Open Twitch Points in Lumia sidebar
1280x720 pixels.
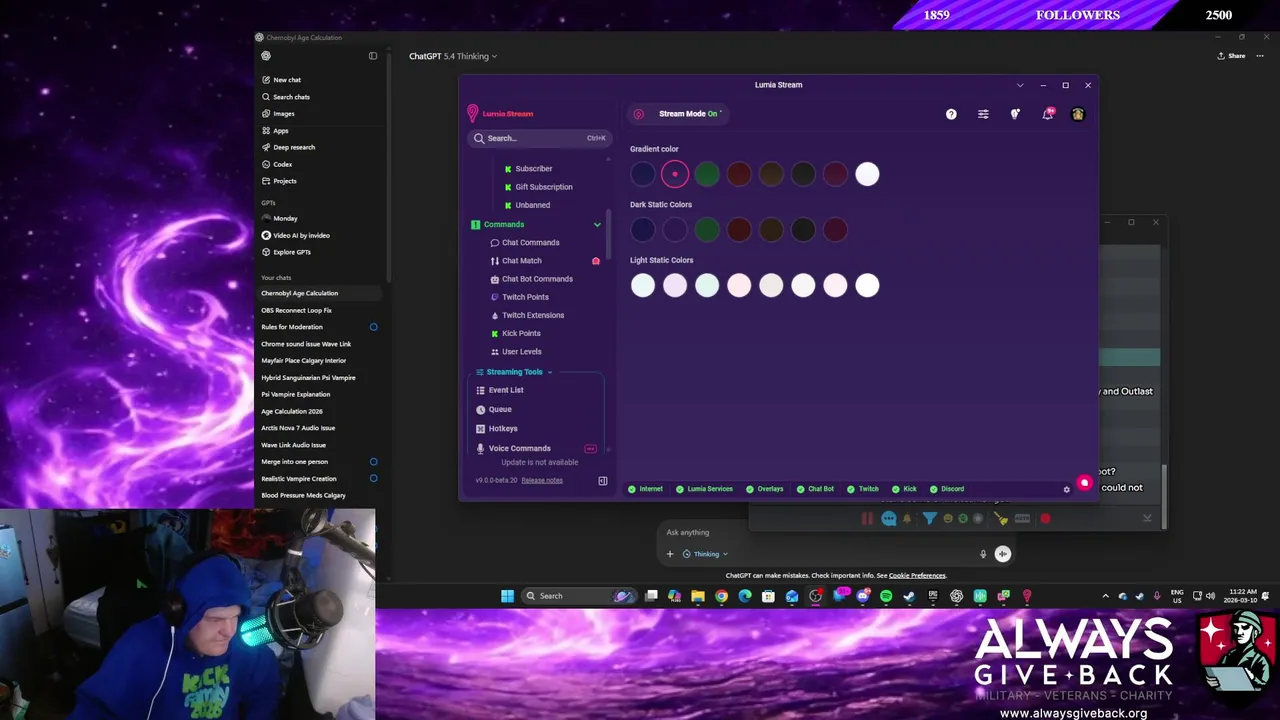(x=519, y=297)
